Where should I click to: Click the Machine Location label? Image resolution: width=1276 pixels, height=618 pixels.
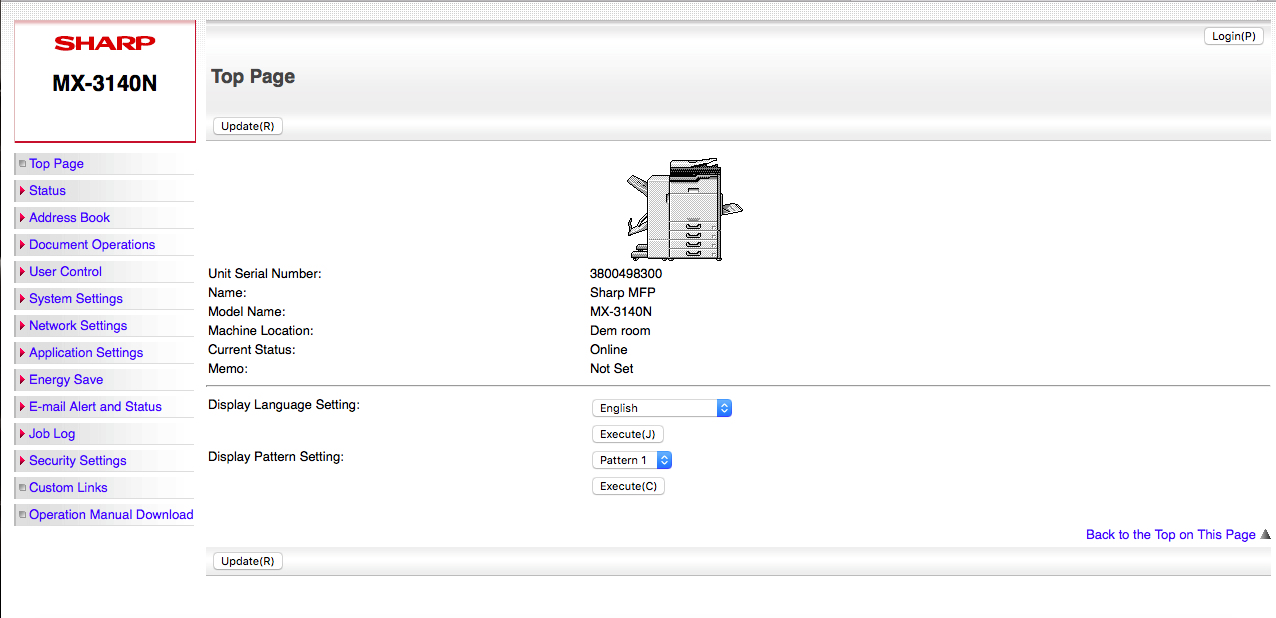[261, 330]
